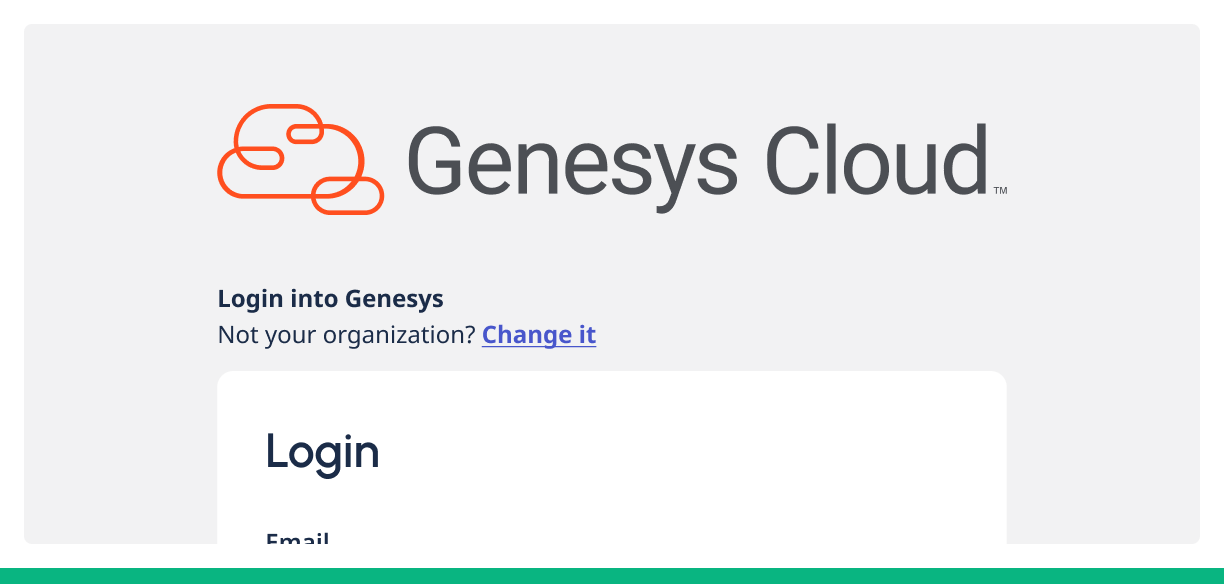Click the small top loop of the cloud logo
The height and width of the screenshot is (584, 1224).
tap(304, 133)
